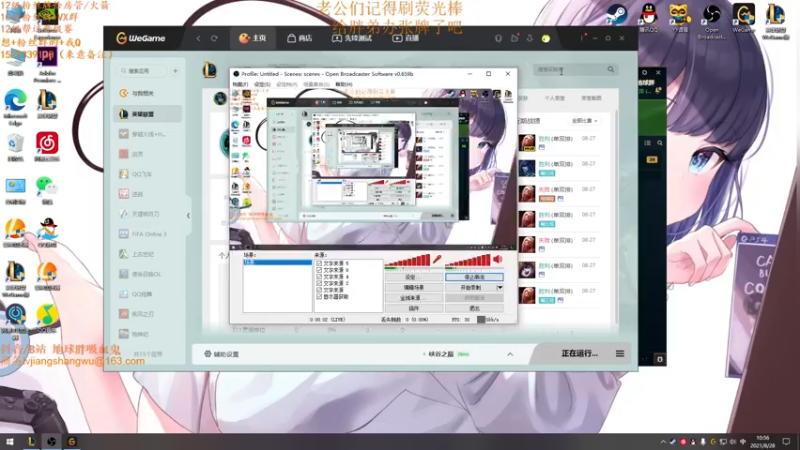Select the Open Broadcaster desktop icon
This screenshot has width=800, height=450.
711,19
